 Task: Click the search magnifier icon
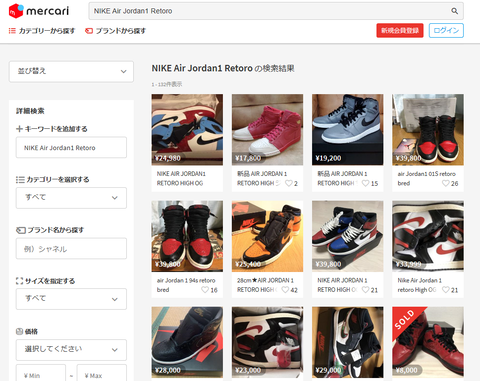tap(454, 11)
